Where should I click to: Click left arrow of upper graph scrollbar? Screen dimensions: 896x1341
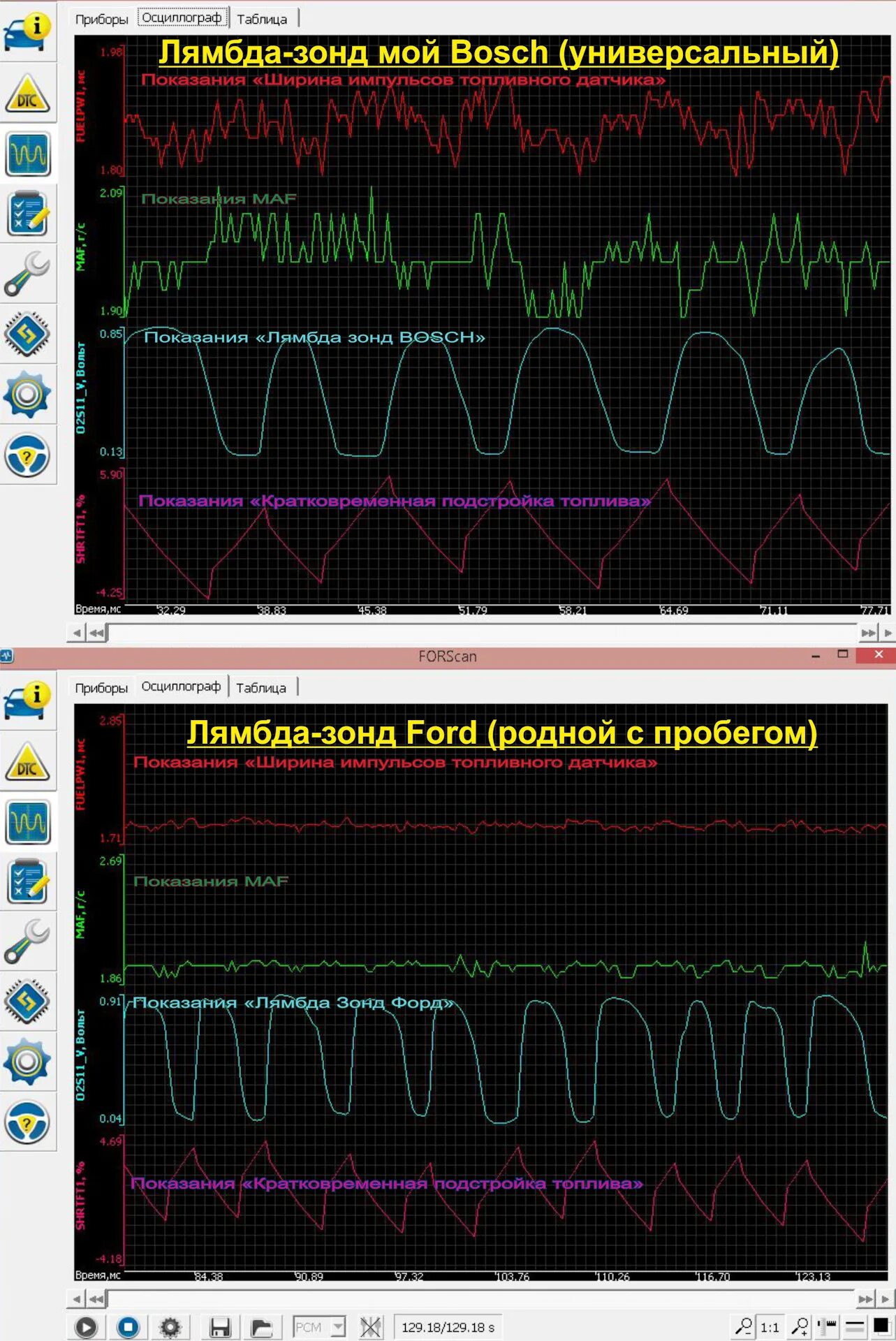click(x=77, y=633)
